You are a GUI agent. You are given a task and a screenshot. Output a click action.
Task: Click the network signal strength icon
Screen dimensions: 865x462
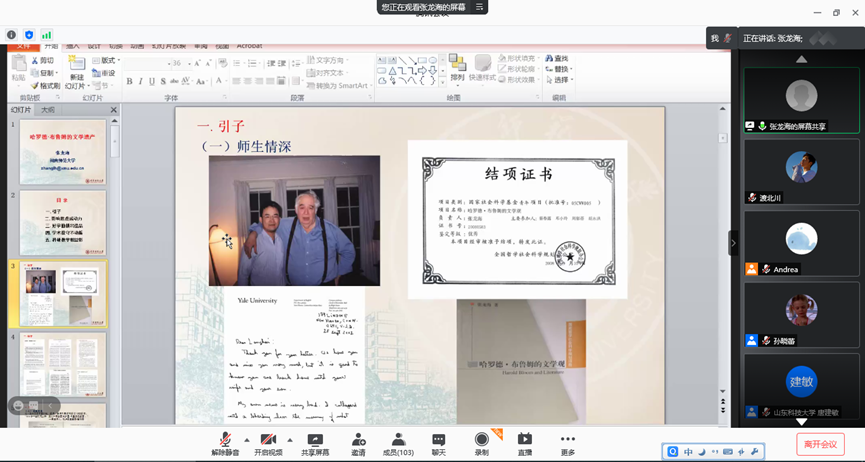46,35
